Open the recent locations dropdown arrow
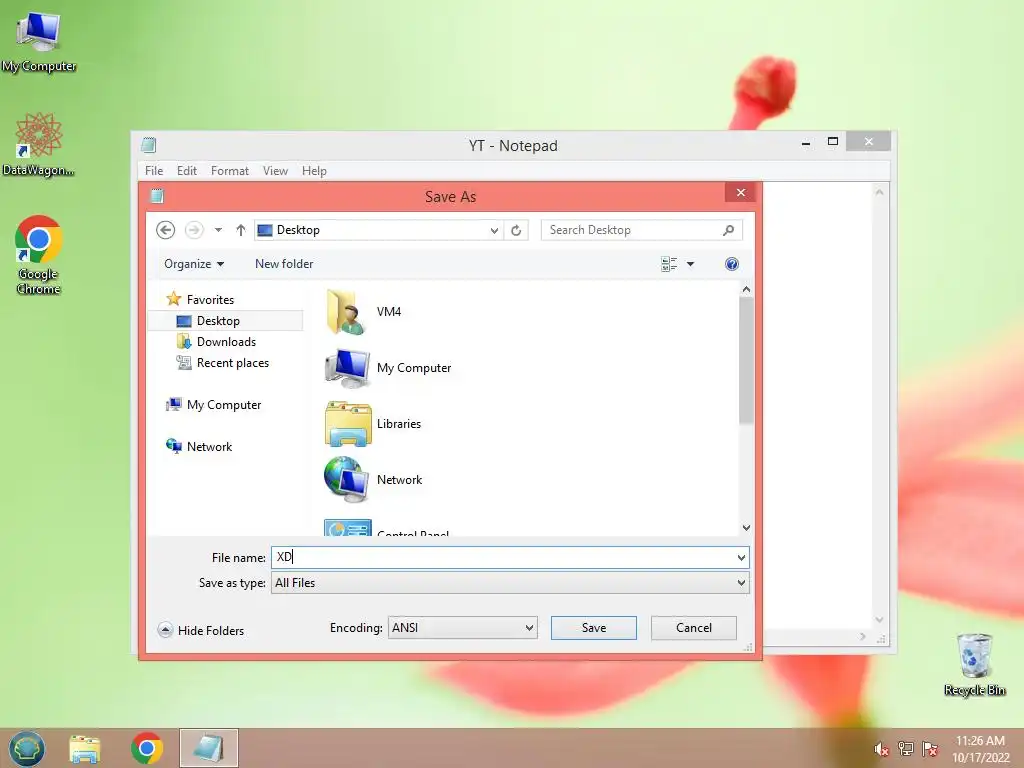Screen dimensions: 1024x768 [218, 230]
